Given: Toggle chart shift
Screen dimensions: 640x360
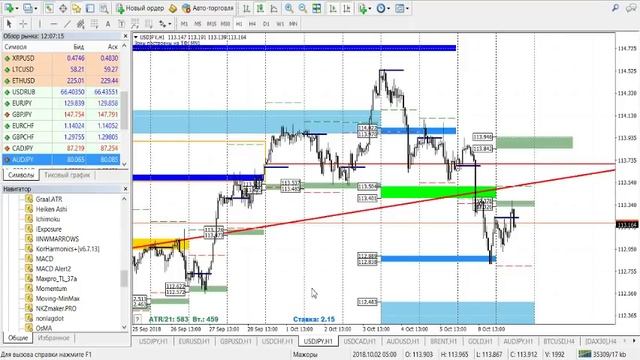Looking at the screenshot, I should click(347, 8).
